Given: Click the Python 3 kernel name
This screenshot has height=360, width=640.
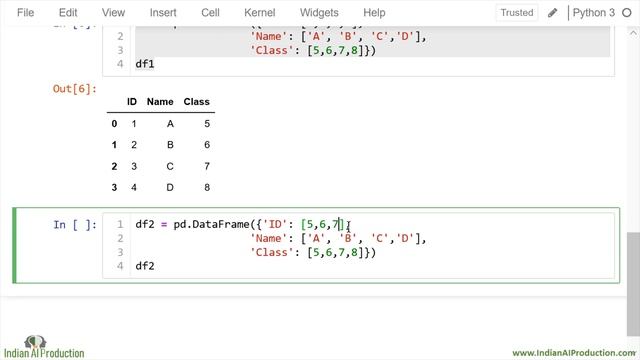Looking at the screenshot, I should coord(593,13).
